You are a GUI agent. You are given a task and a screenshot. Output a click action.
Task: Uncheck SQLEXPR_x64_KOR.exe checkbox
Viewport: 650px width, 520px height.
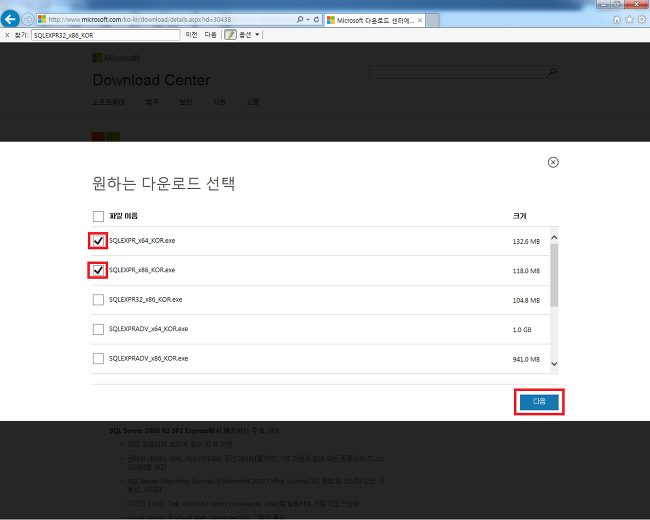click(98, 241)
